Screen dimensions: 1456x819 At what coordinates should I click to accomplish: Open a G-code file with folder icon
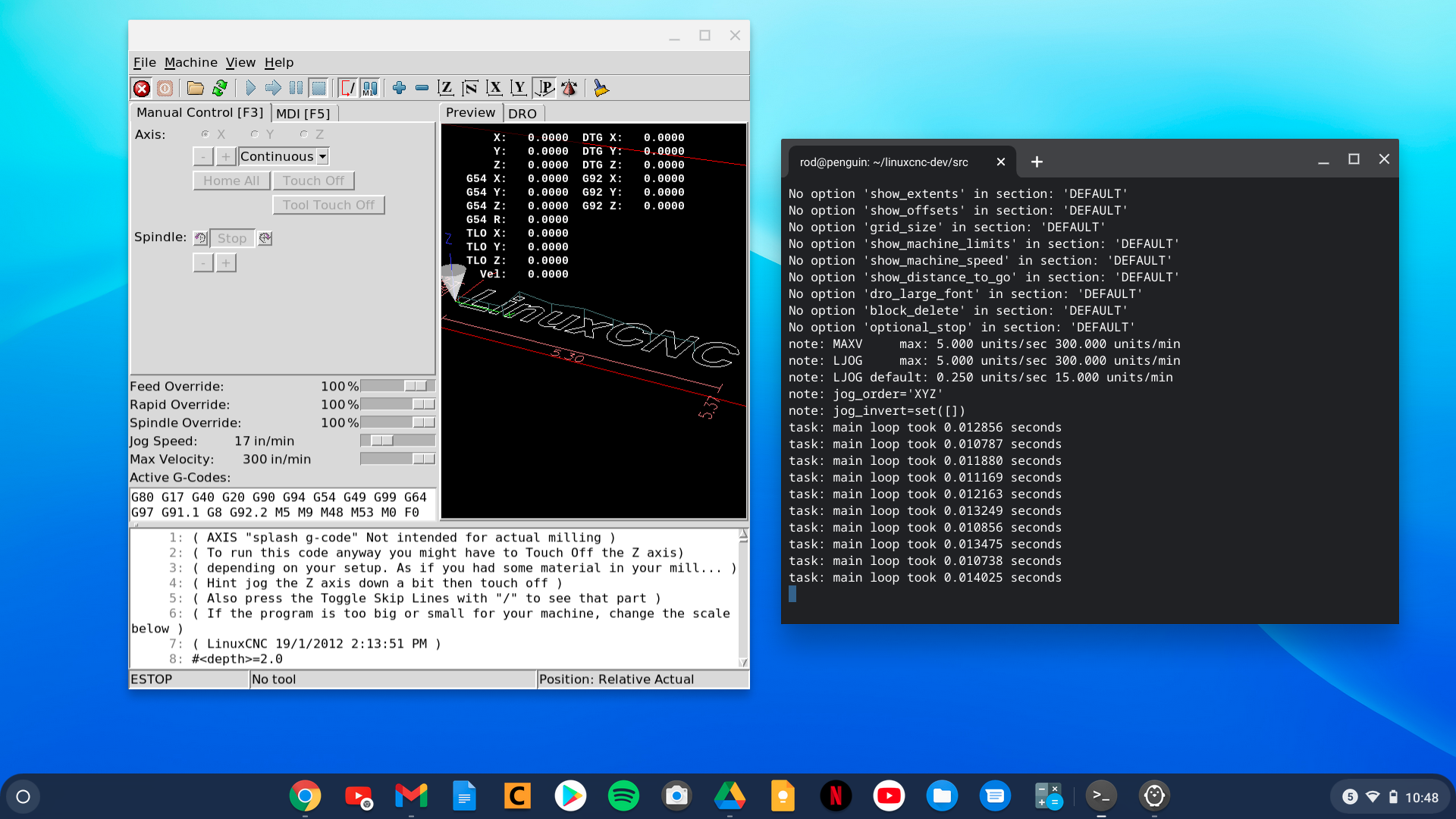point(196,89)
